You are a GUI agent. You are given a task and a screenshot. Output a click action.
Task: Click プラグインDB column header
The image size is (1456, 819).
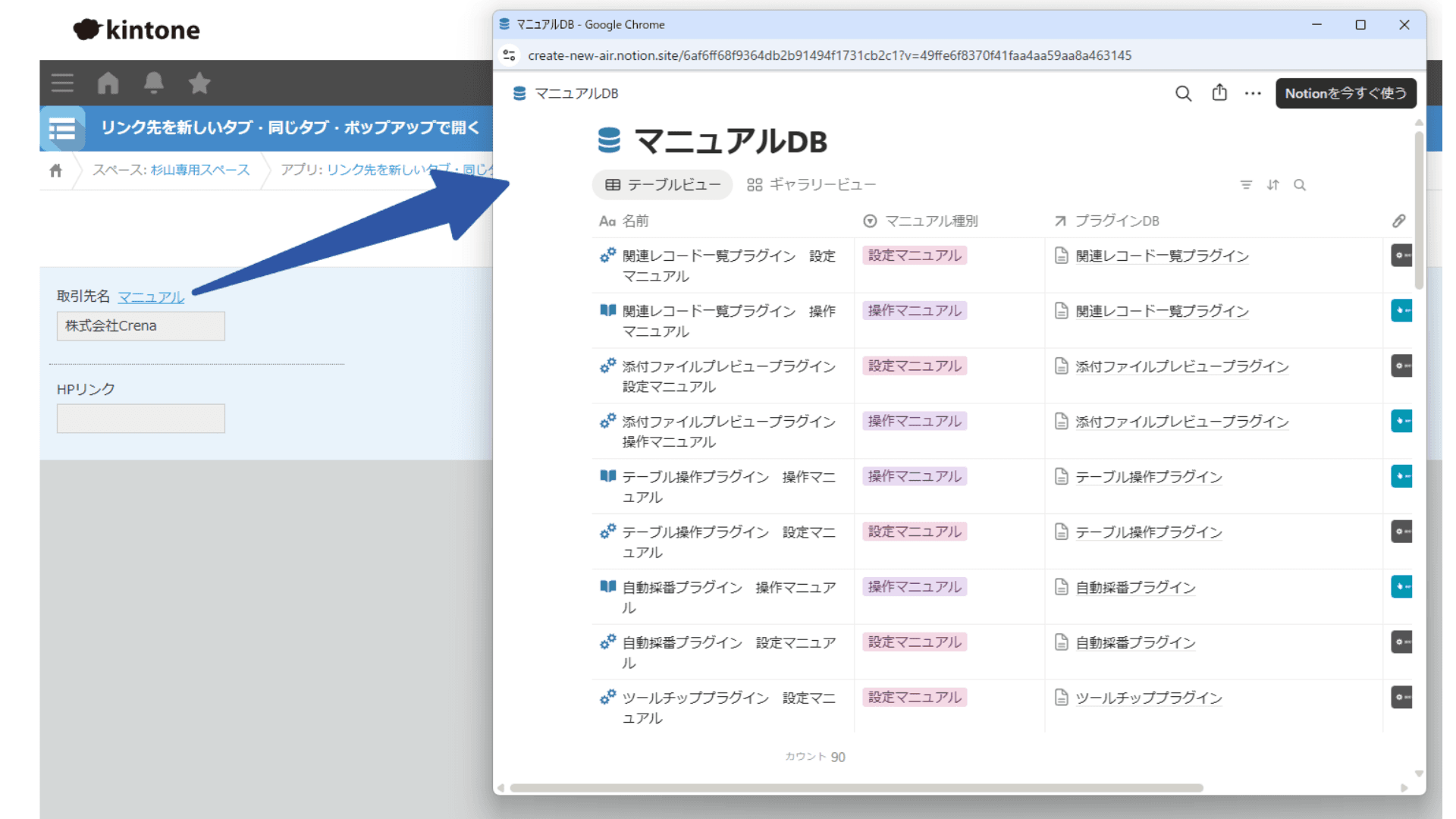(x=1106, y=221)
